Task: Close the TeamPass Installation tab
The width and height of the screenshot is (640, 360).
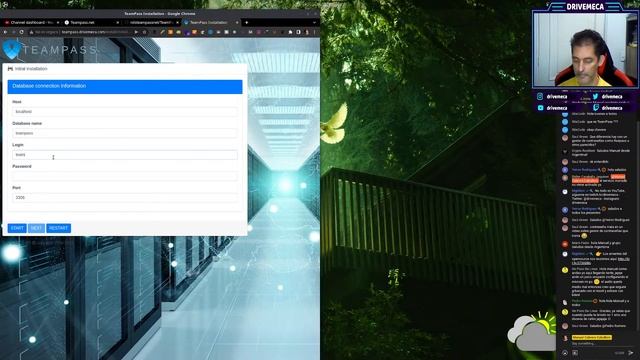Action: tap(237, 22)
